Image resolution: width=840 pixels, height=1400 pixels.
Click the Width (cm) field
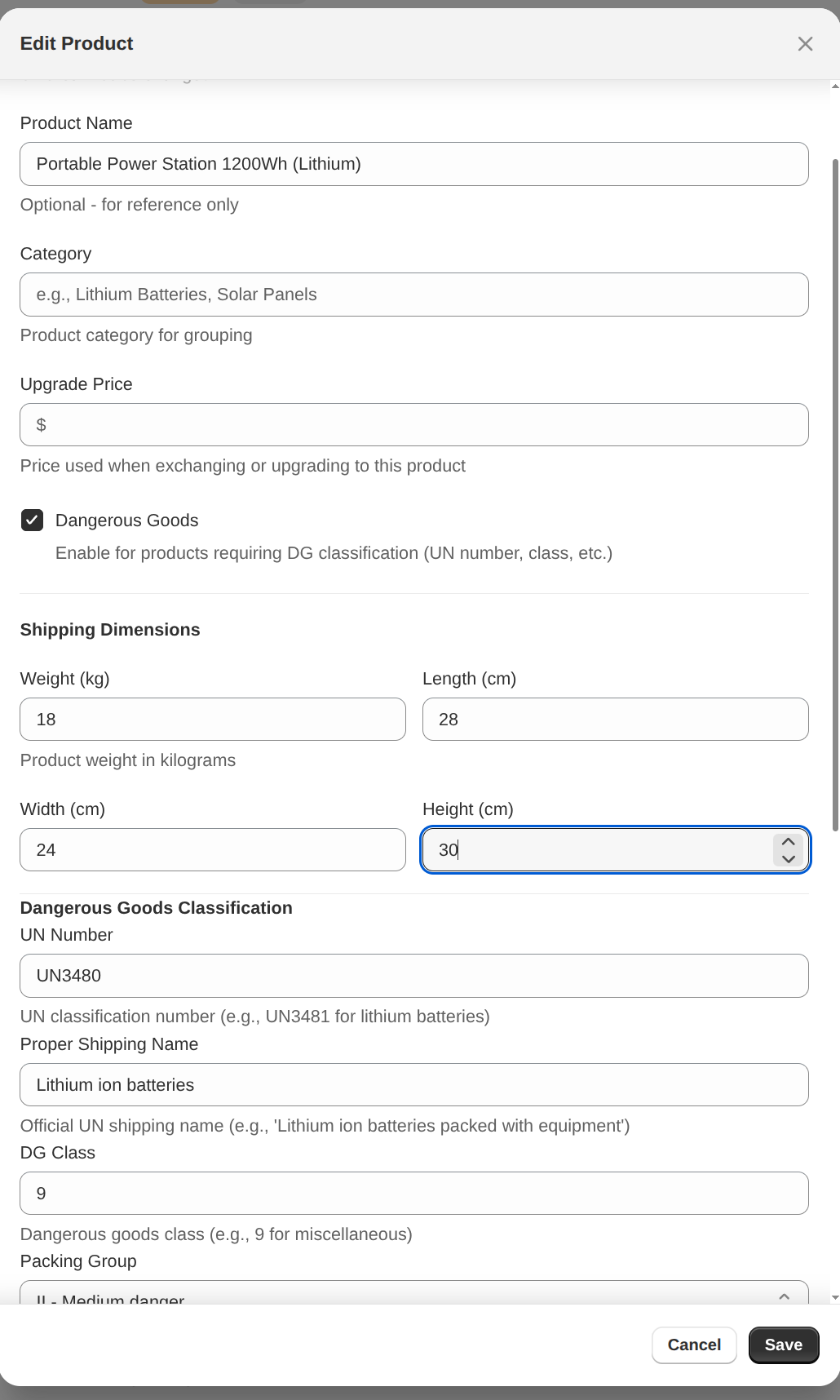tap(213, 850)
